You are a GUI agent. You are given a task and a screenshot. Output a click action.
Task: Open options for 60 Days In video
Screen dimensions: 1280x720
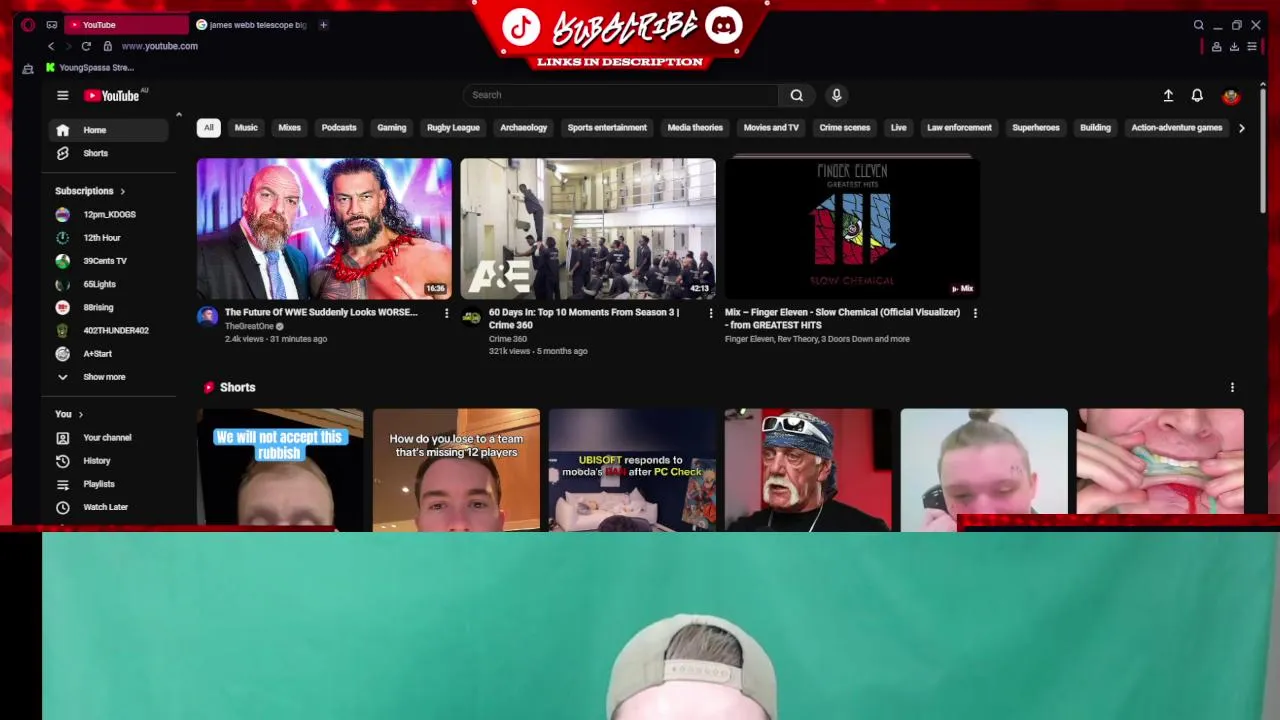tap(711, 313)
